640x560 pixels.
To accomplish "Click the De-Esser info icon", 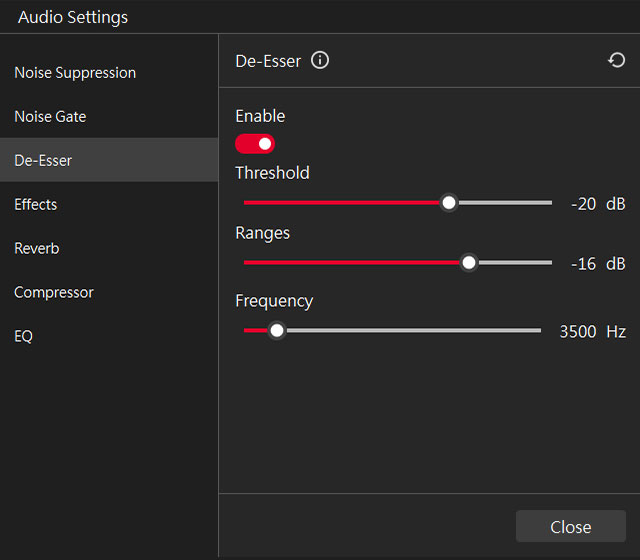I will [x=320, y=60].
